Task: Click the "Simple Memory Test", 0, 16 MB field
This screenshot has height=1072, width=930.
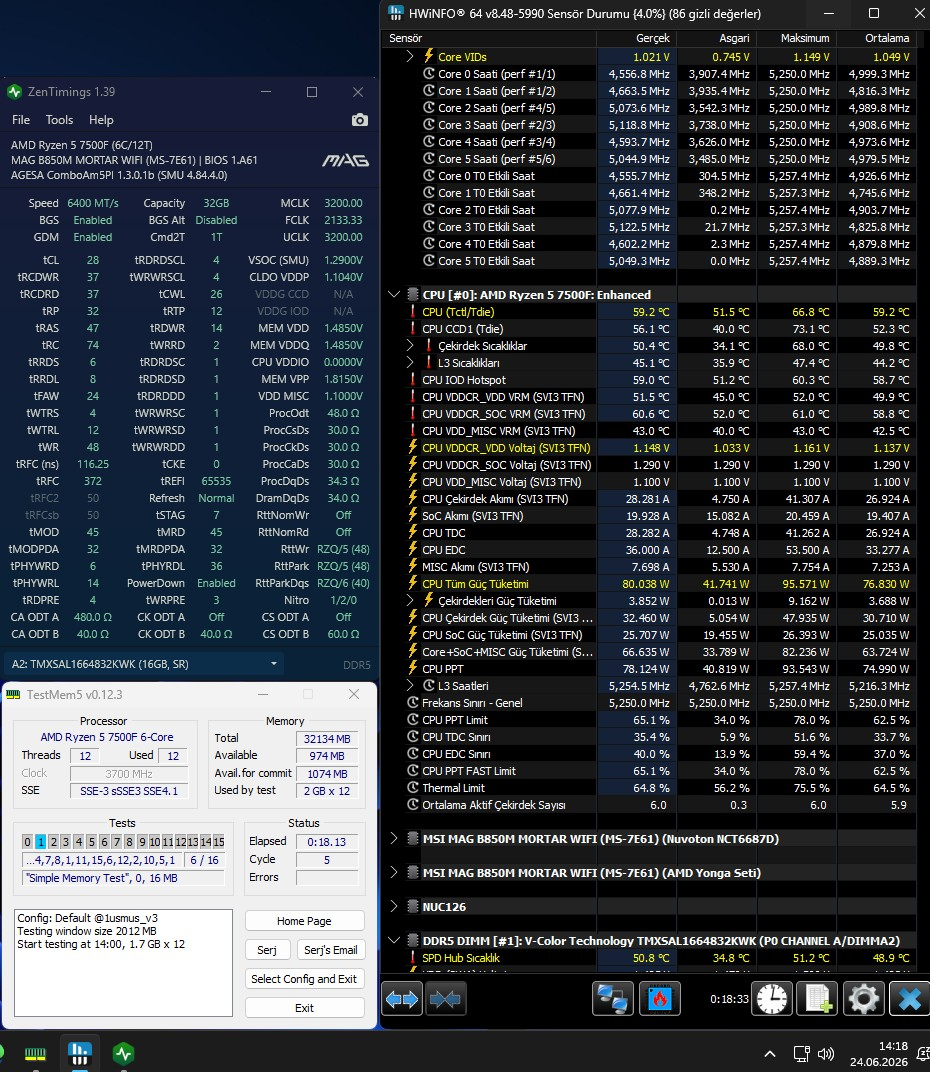Action: [x=123, y=878]
